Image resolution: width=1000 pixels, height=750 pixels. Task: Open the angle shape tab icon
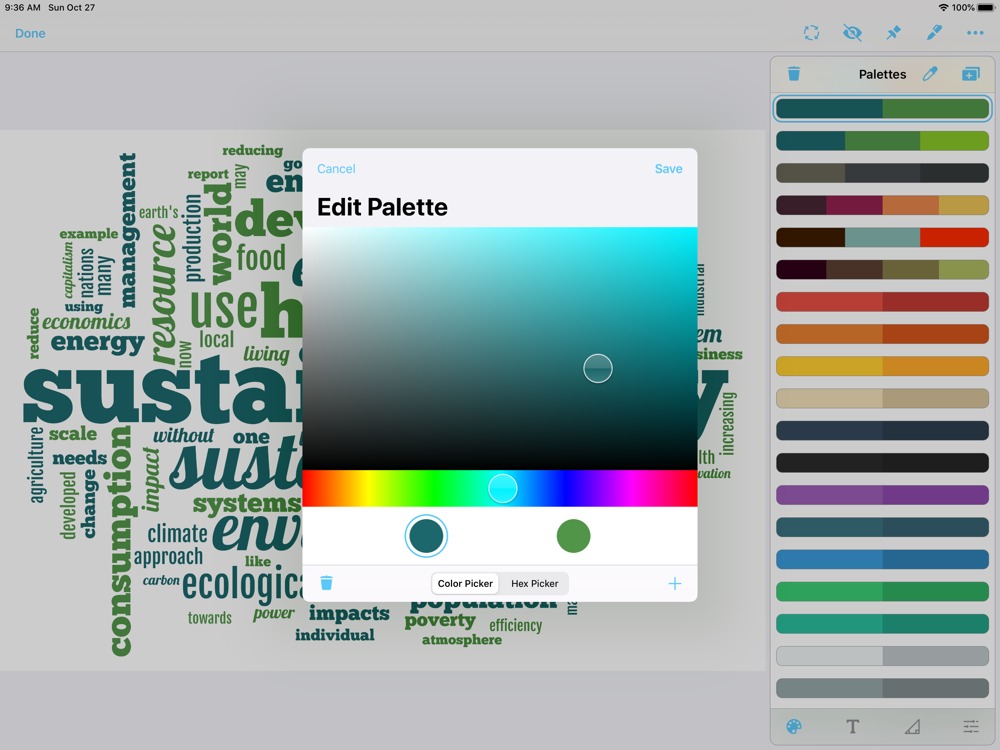pyautogui.click(x=912, y=726)
